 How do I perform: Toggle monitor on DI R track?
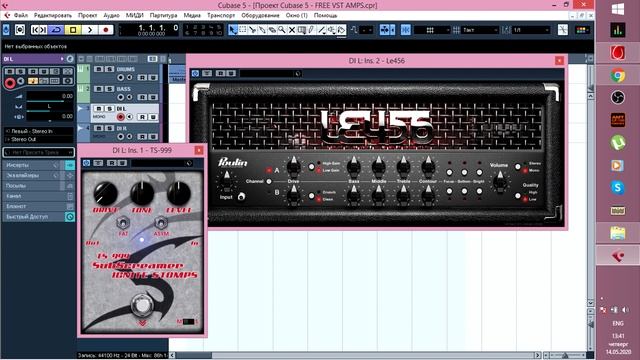(129, 137)
